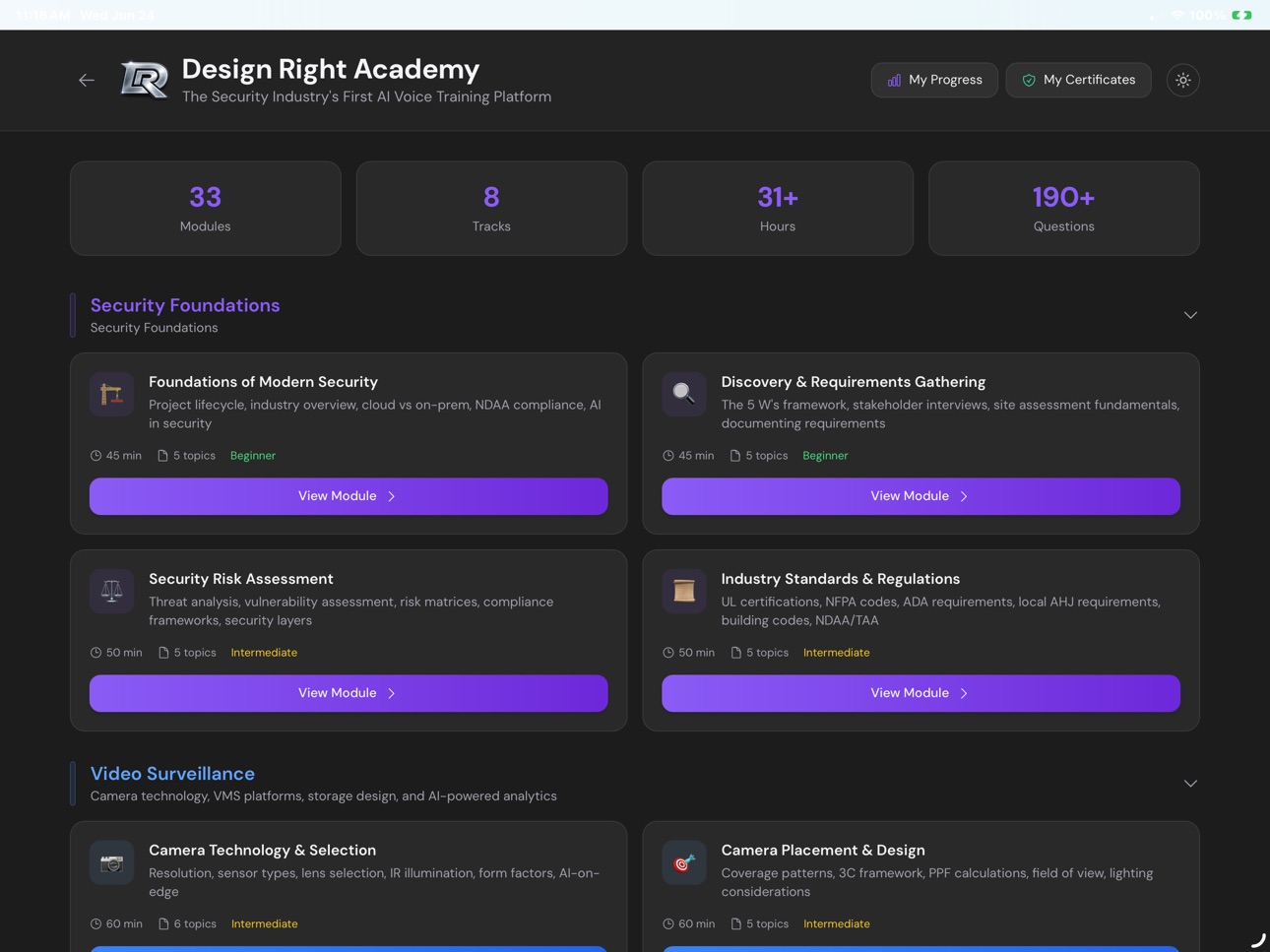The height and width of the screenshot is (952, 1270).
Task: Collapse the Video Surveillance section chevron
Action: pos(1190,784)
